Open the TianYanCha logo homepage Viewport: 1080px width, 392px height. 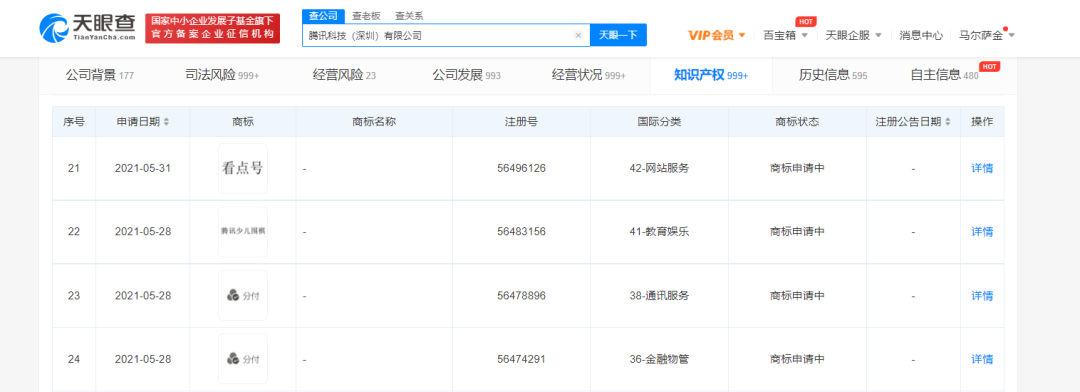(x=87, y=28)
